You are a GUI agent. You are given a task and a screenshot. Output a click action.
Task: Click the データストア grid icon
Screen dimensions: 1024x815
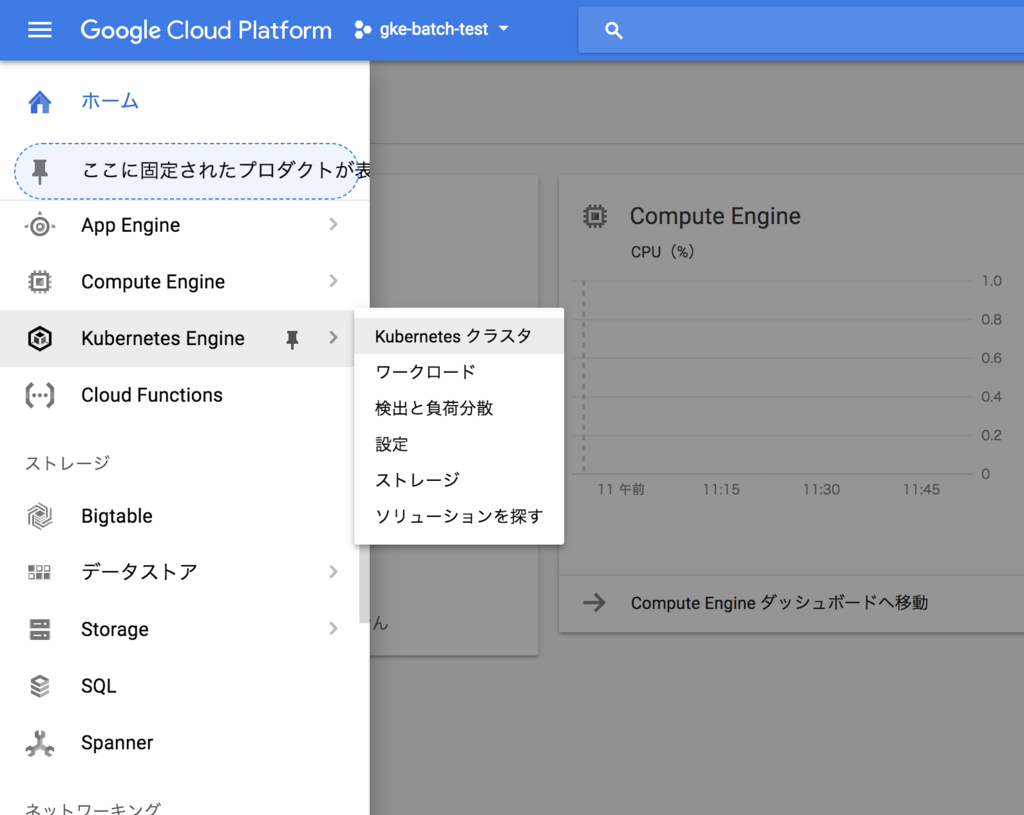tap(39, 573)
